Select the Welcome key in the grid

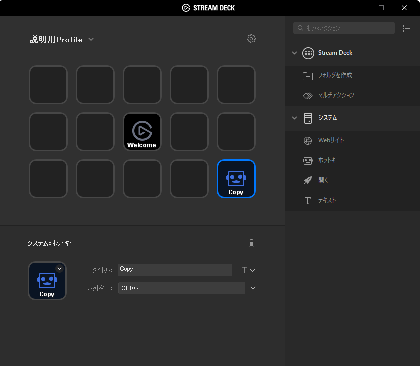[x=142, y=132]
